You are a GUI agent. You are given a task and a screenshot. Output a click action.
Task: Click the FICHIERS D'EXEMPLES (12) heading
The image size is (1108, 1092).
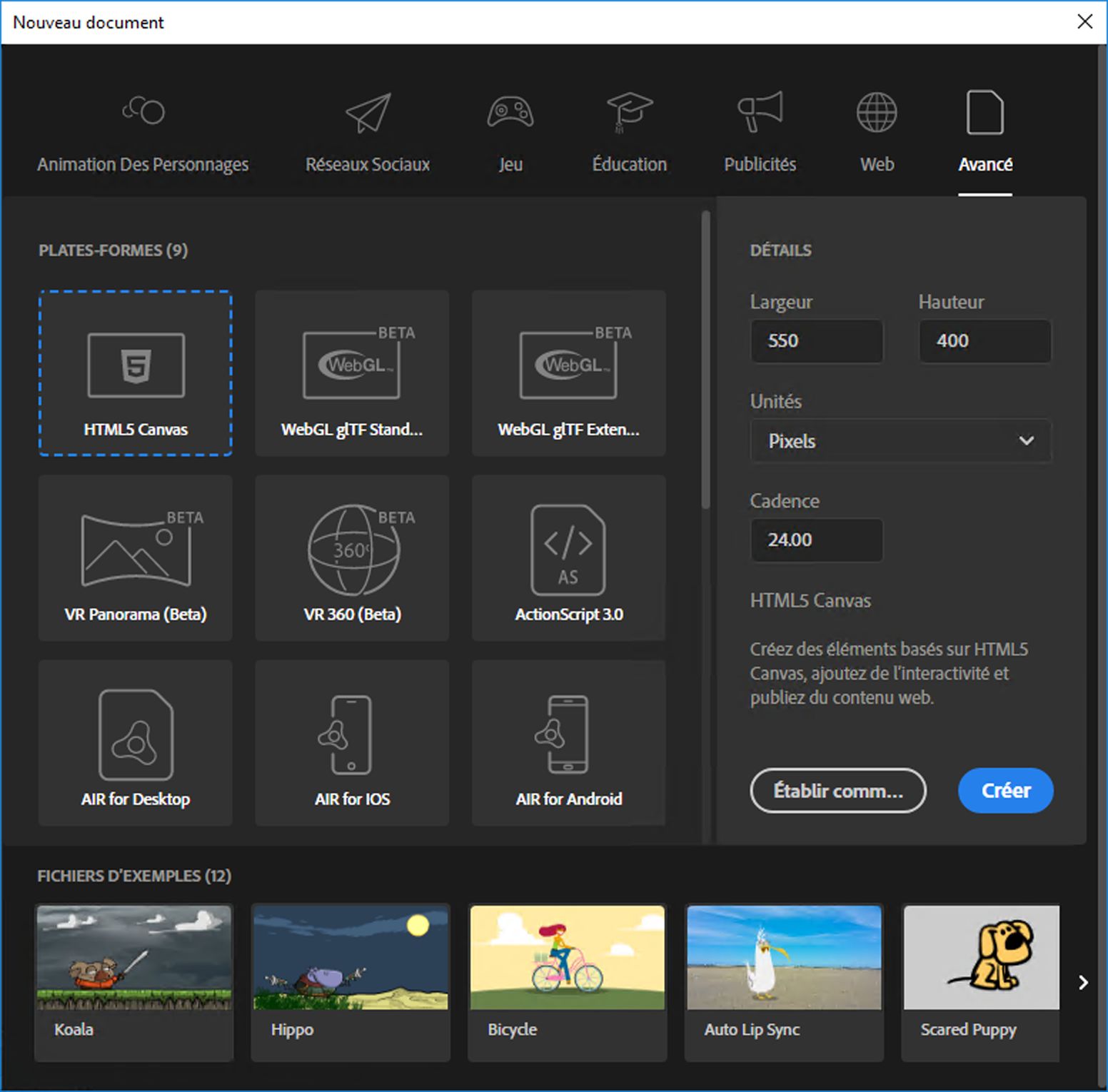134,876
